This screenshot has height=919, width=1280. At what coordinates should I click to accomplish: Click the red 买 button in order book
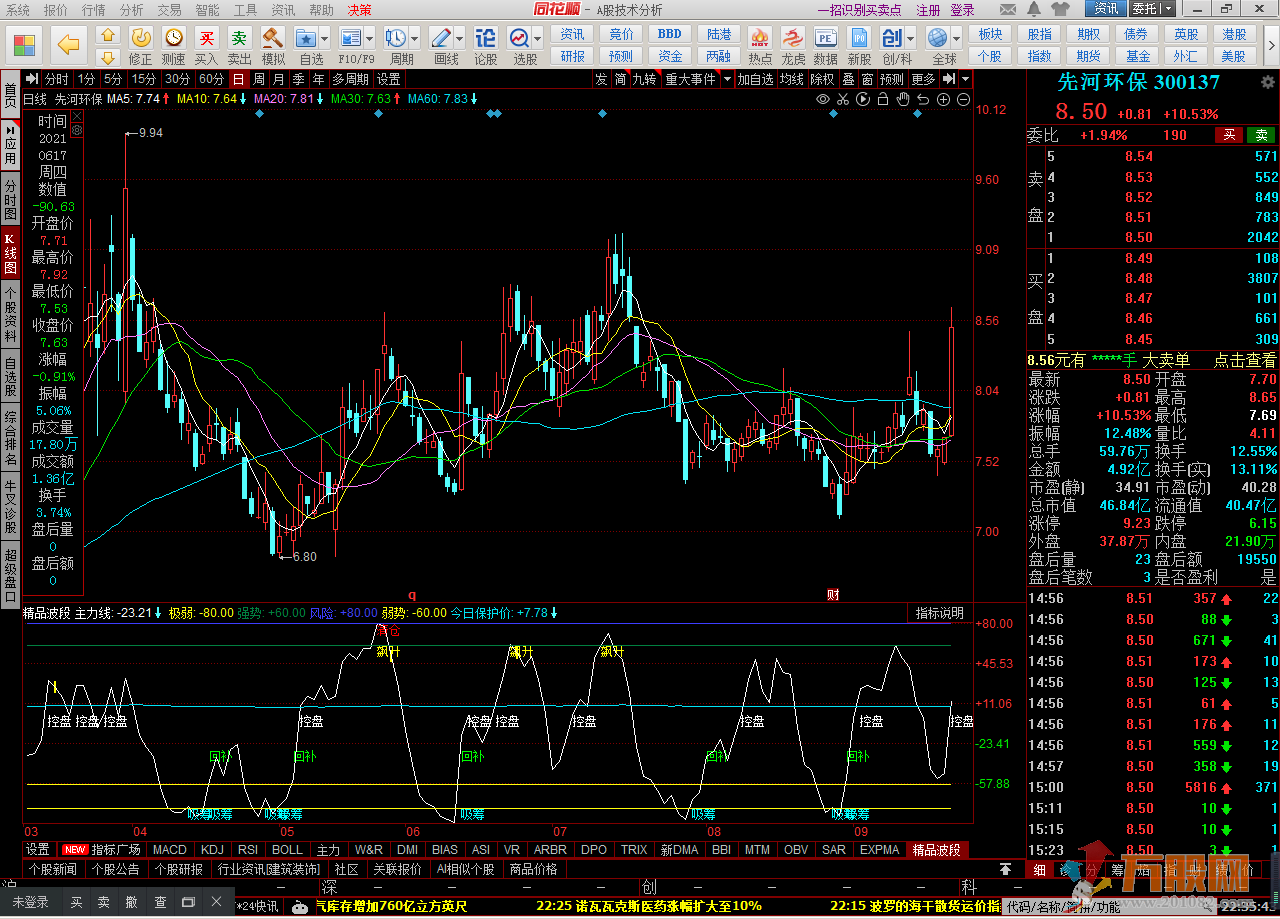[x=1229, y=135]
